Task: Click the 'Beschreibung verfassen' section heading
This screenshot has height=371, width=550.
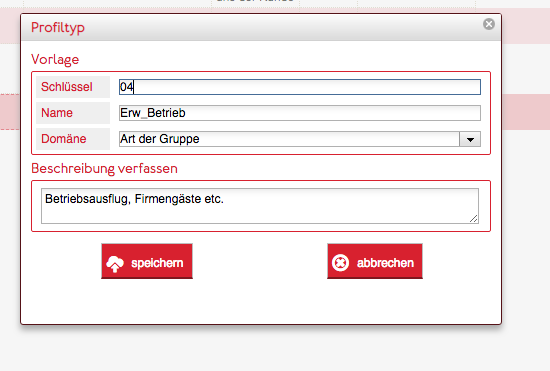Action: pyautogui.click(x=105, y=169)
